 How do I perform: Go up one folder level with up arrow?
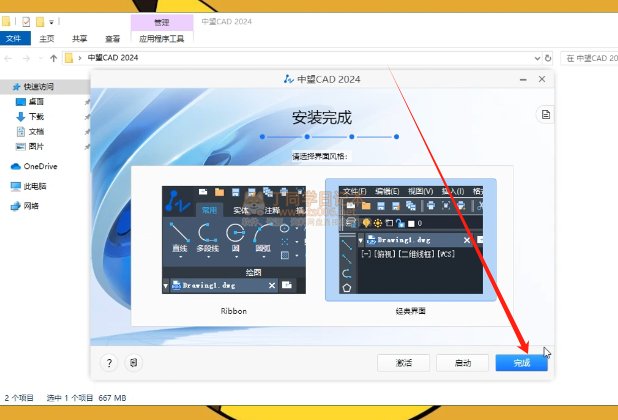54,58
